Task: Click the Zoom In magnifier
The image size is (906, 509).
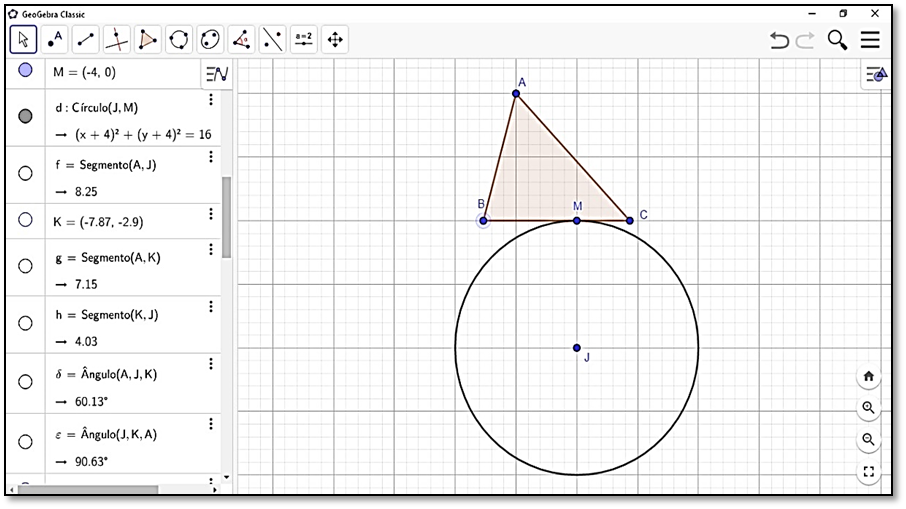Action: (868, 407)
